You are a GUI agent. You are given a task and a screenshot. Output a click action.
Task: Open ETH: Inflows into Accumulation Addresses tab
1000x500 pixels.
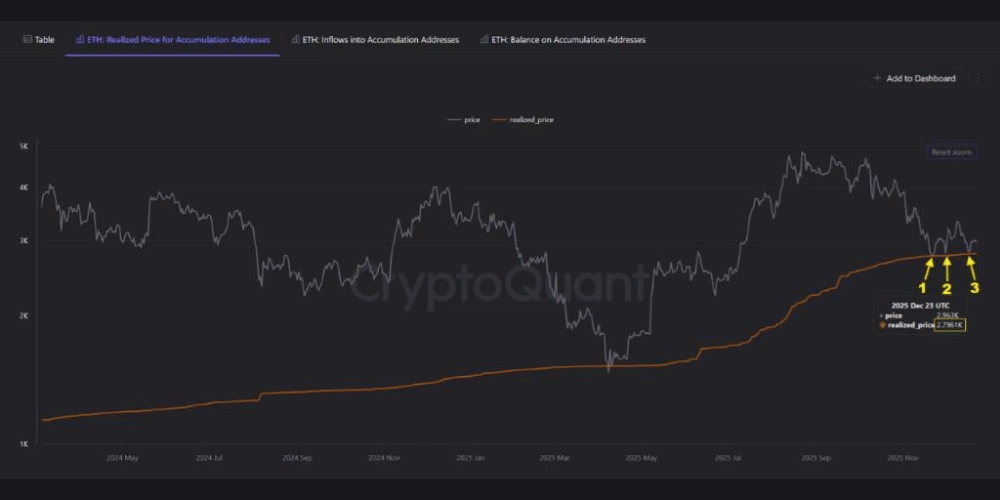(x=380, y=40)
